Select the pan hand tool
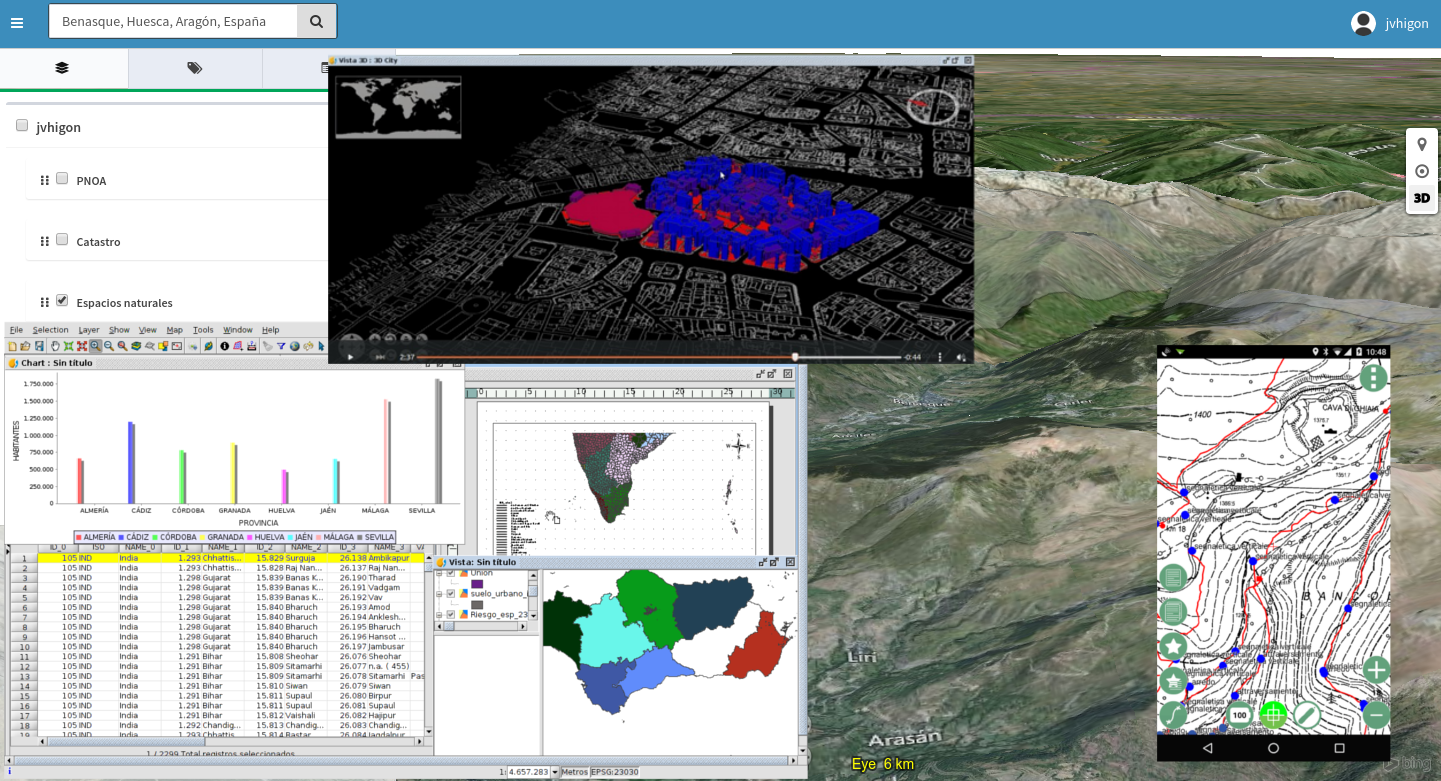Screen dimensions: 1441x781 click(55, 346)
